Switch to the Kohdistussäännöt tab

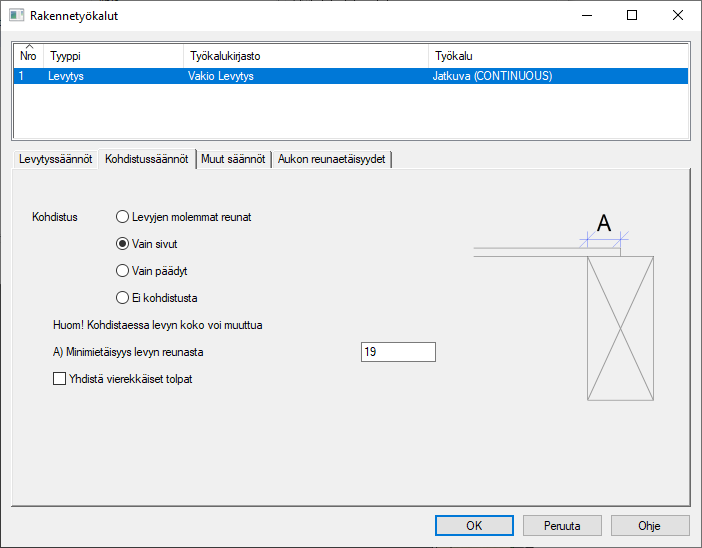[x=147, y=160]
